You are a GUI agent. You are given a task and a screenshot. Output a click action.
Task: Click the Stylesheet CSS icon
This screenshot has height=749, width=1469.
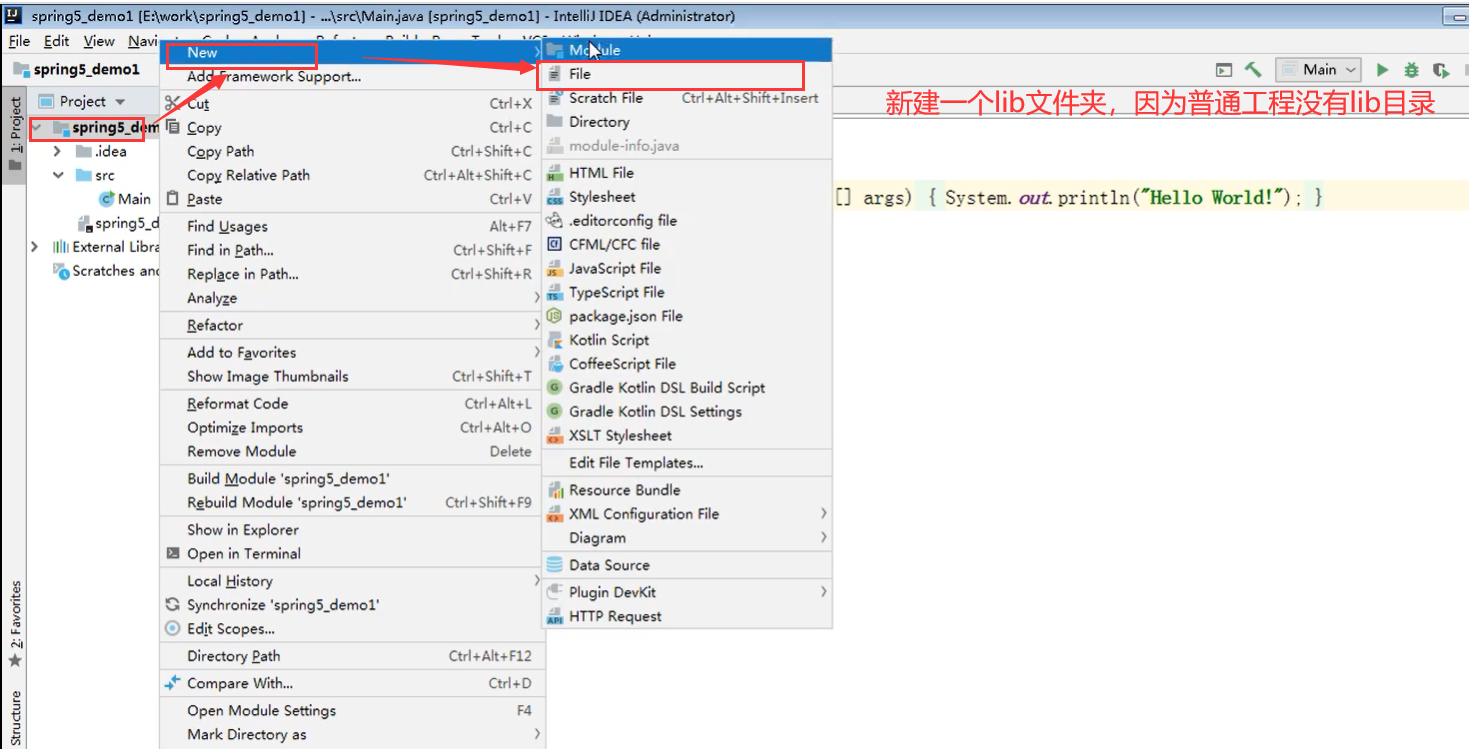[x=555, y=197]
